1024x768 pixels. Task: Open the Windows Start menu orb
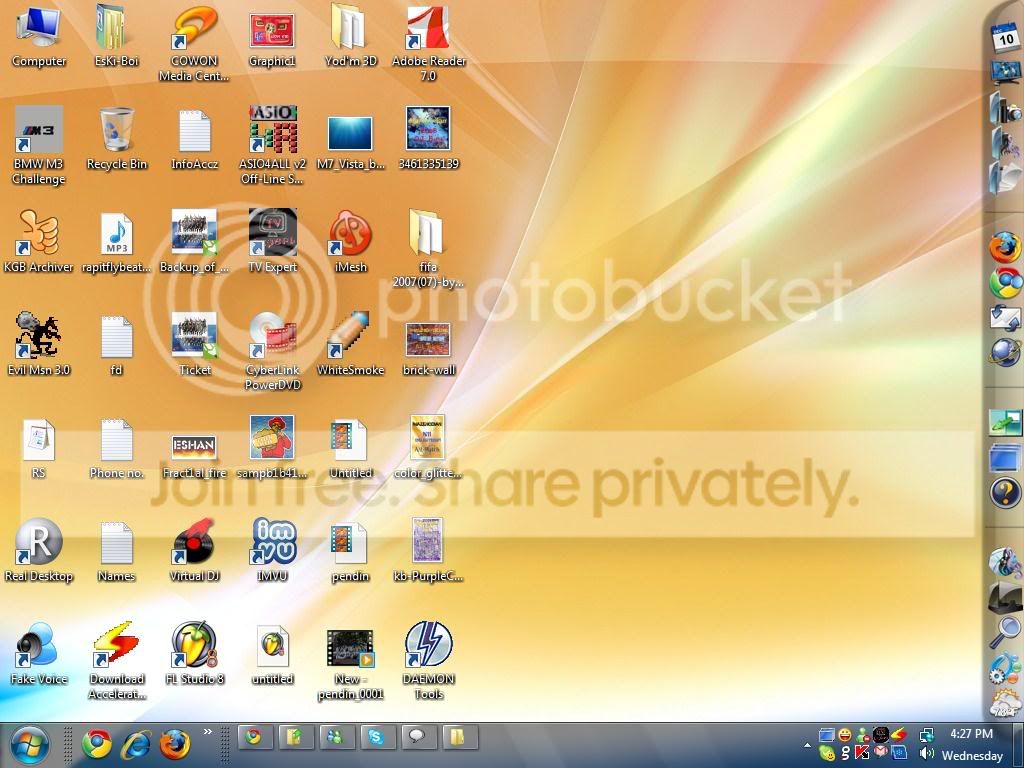tap(29, 746)
